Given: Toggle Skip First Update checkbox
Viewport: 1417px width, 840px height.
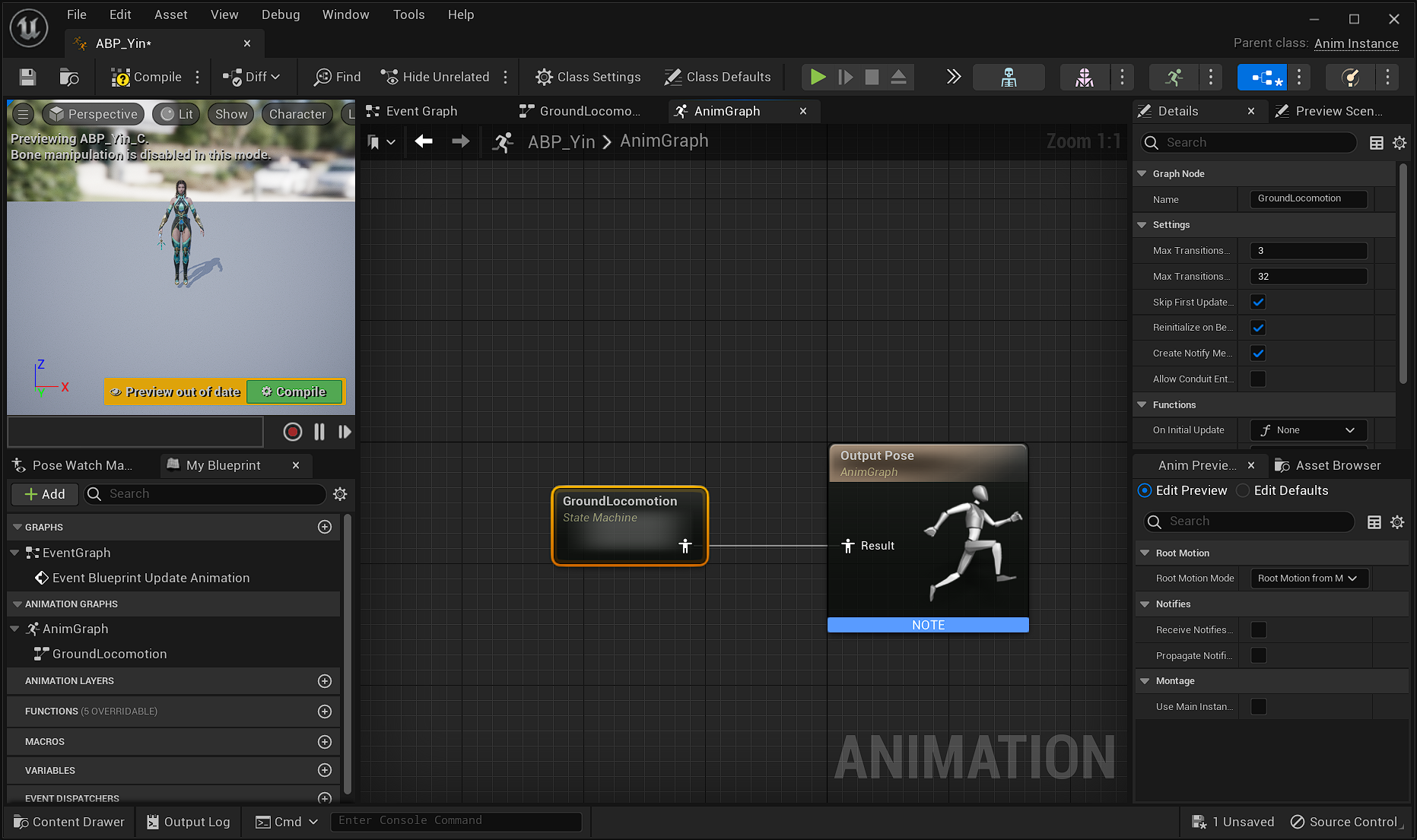Looking at the screenshot, I should pyautogui.click(x=1258, y=302).
